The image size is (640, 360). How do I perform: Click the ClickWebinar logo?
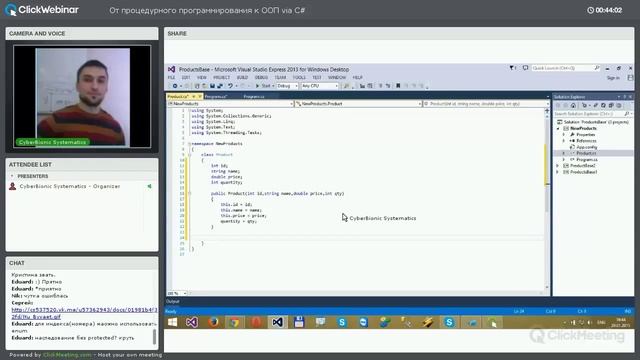click(42, 10)
